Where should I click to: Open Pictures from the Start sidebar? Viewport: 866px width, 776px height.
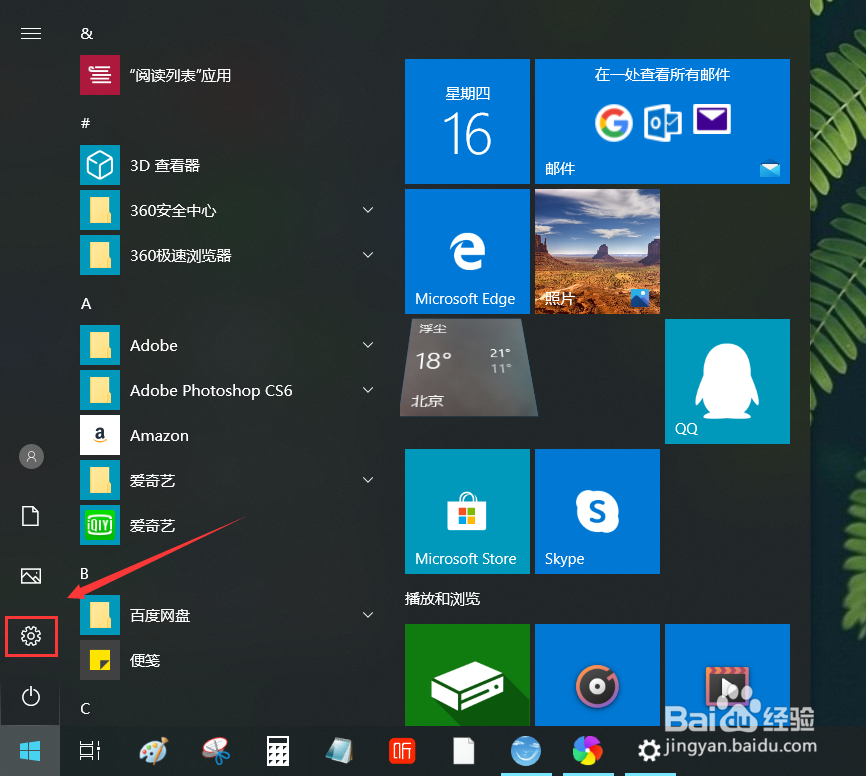pyautogui.click(x=31, y=576)
